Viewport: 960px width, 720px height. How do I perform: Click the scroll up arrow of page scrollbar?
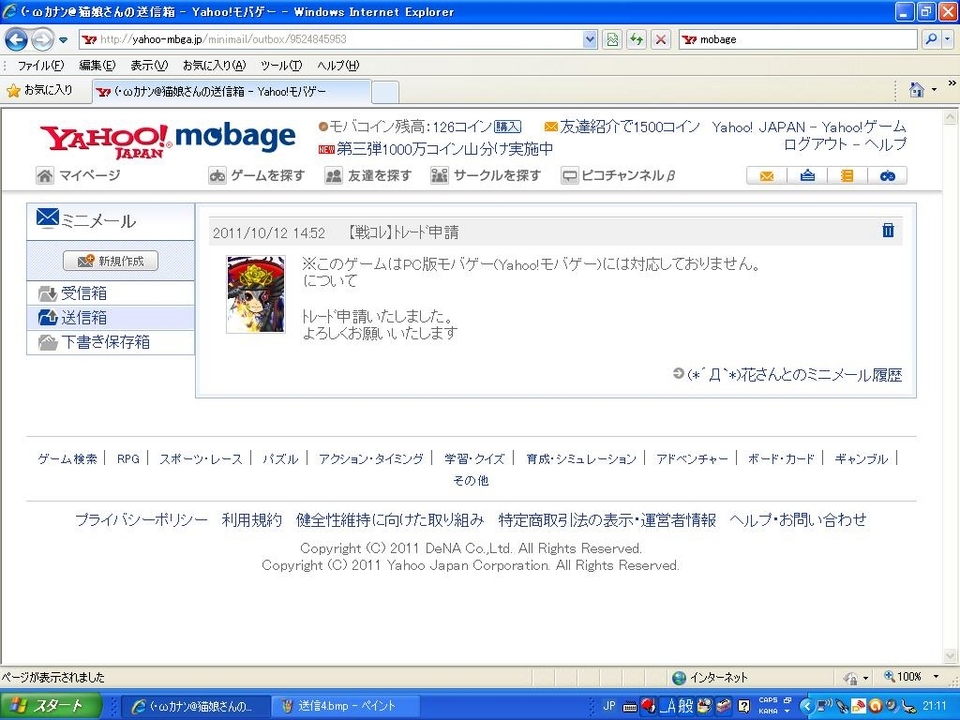[x=950, y=116]
